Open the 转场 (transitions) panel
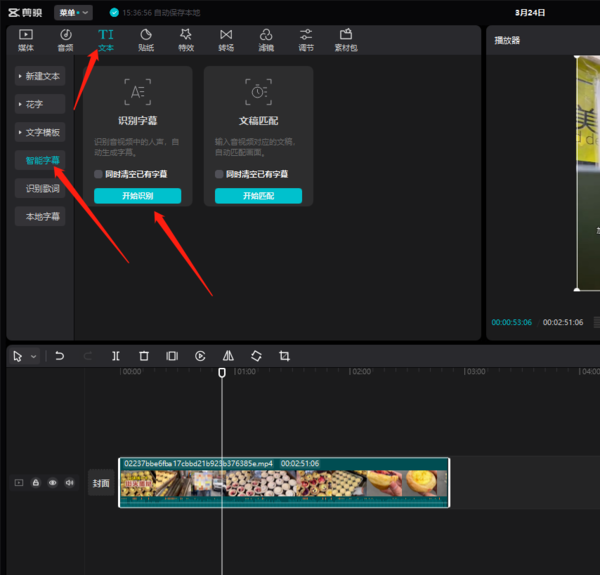The height and width of the screenshot is (575, 600). pos(226,39)
